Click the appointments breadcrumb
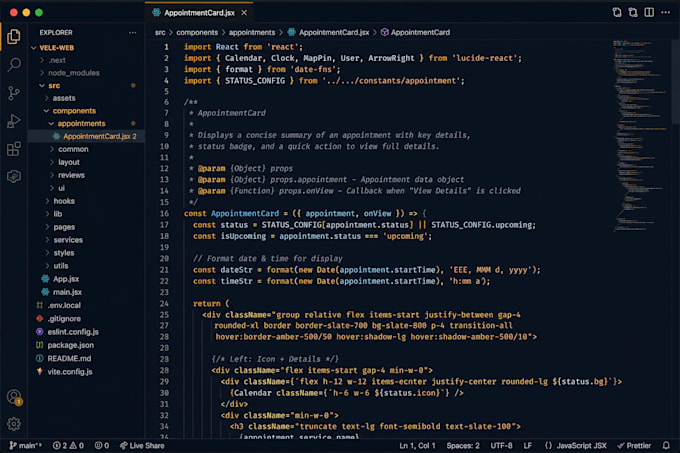The image size is (680, 453). 252,33
